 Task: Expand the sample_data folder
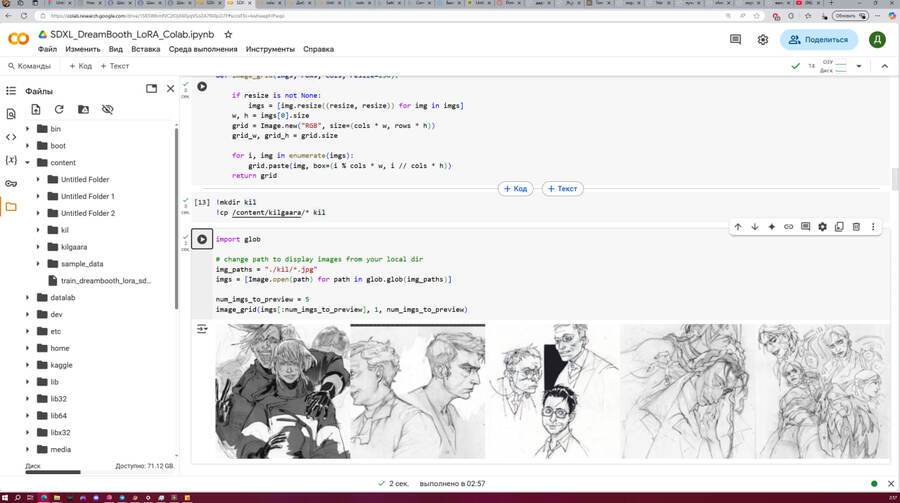(38, 264)
